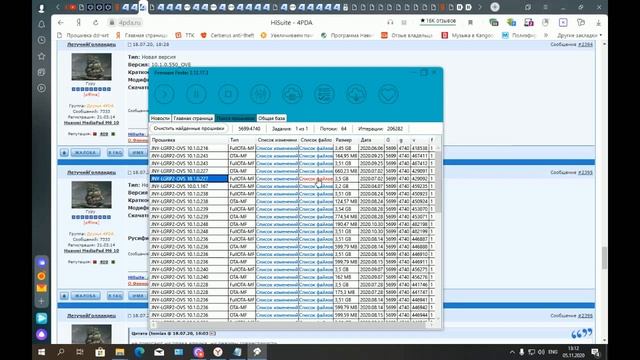This screenshot has width=640, height=360.
Task: Open TTK bookmark
Action: coord(185,36)
